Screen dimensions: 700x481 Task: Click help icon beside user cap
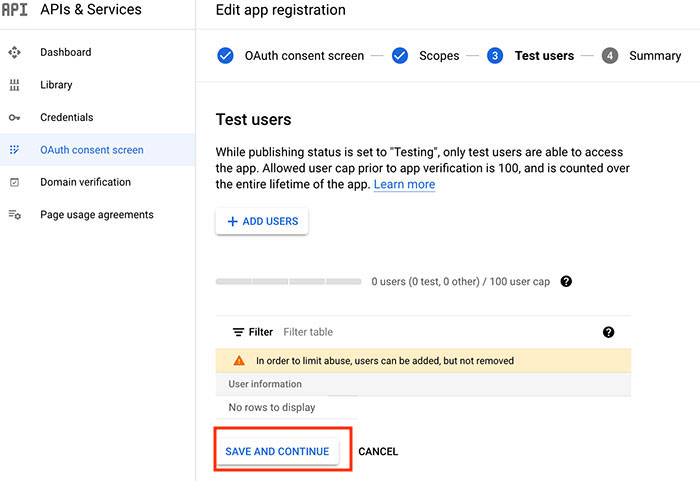566,282
